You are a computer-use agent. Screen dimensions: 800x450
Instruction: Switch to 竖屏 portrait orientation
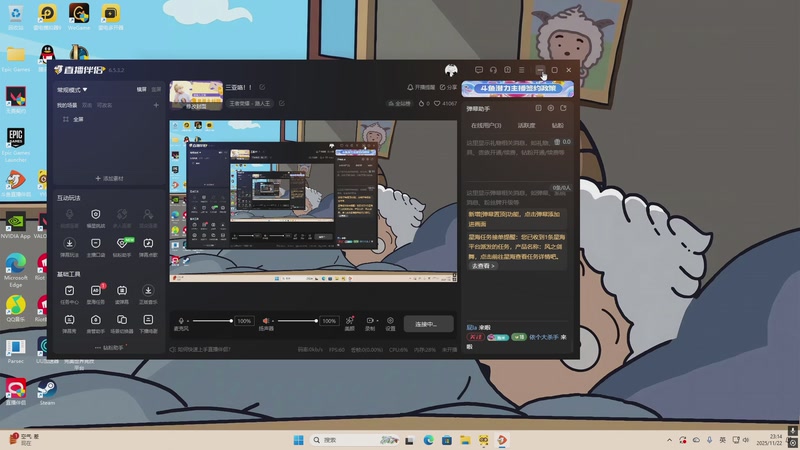pyautogui.click(x=156, y=89)
